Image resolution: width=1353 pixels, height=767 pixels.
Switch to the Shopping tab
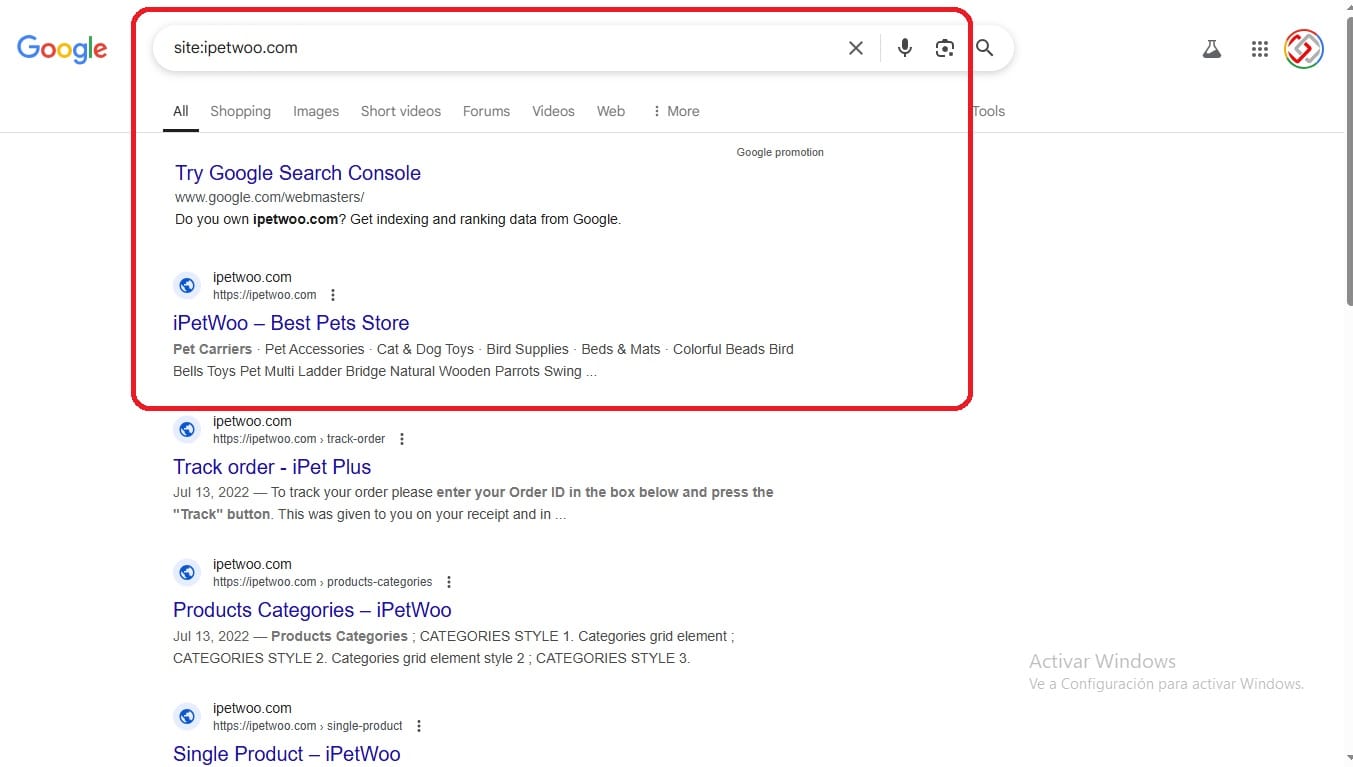click(240, 111)
